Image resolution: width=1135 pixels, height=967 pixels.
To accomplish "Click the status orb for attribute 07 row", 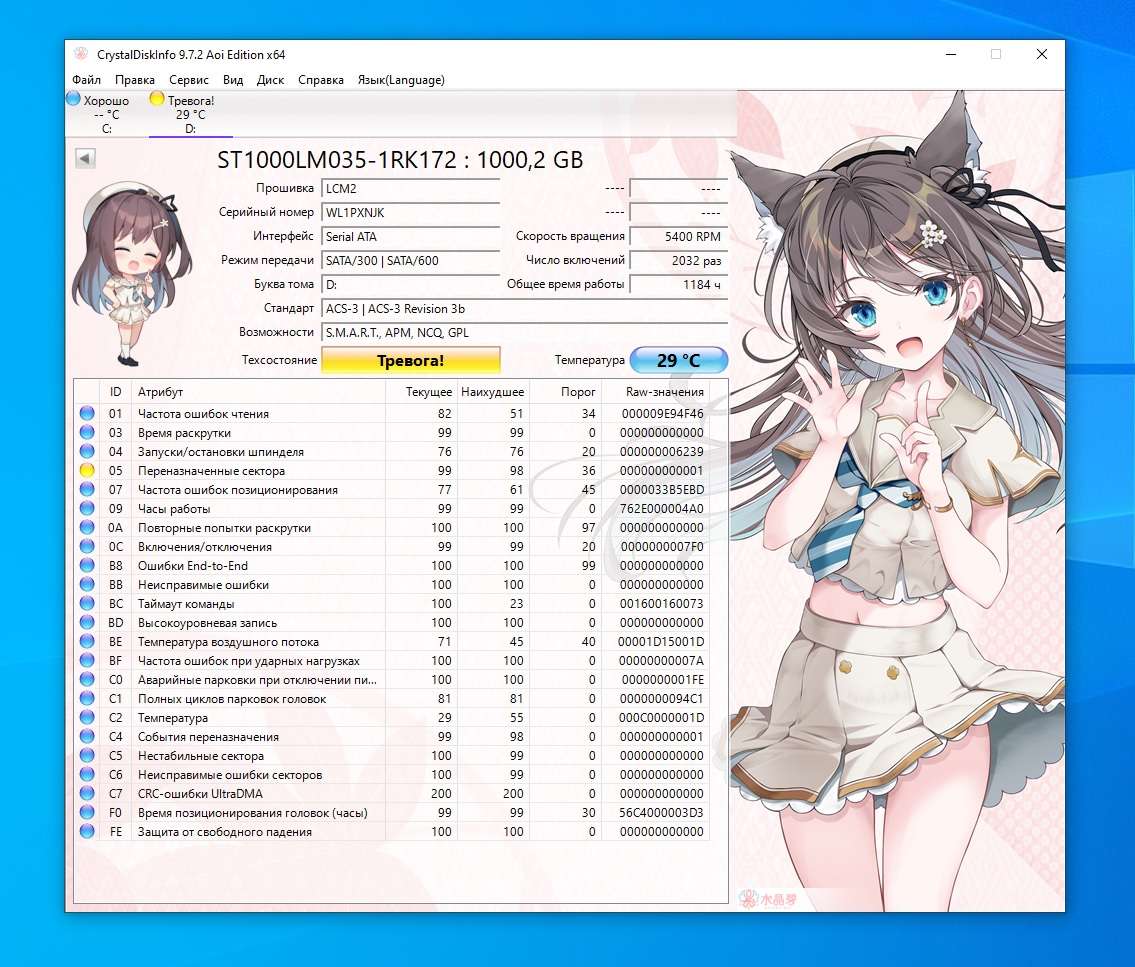I will coord(87,489).
